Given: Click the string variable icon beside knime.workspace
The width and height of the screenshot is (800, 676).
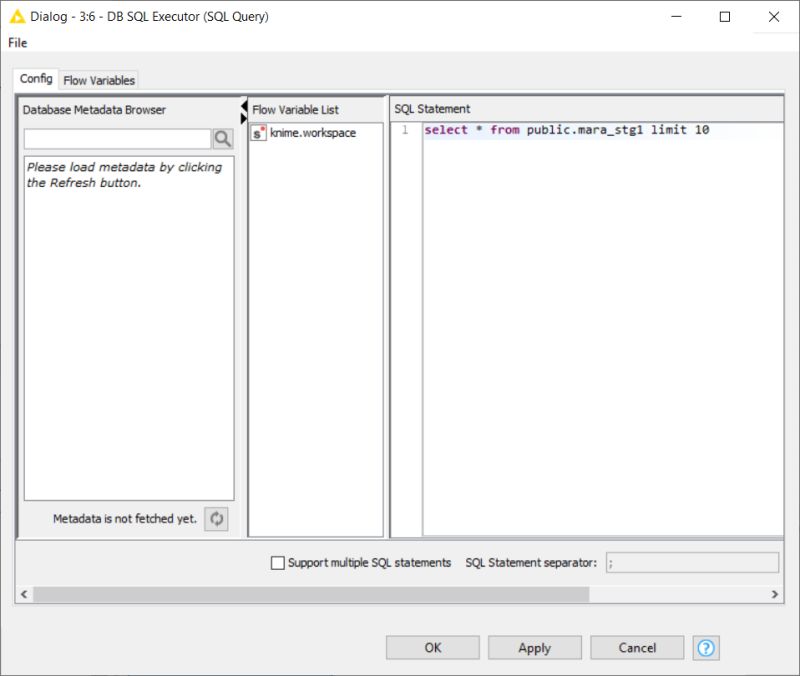Looking at the screenshot, I should 257,132.
